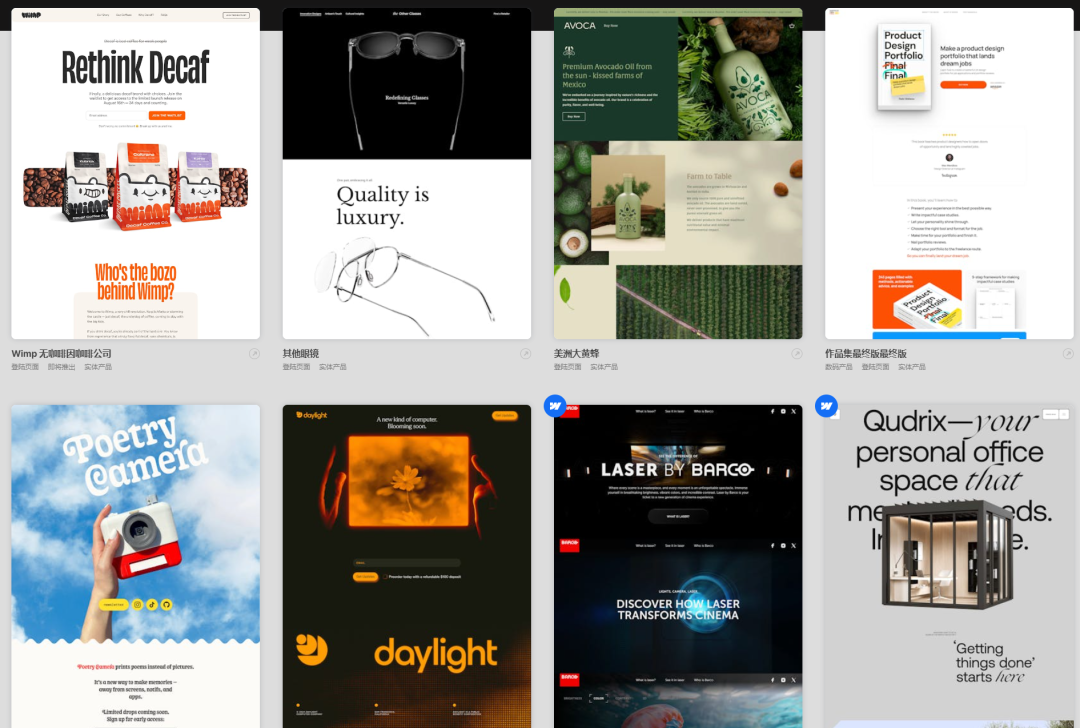
Task: Select 登陆页面 tag under 美洲大黄蜂
Action: tap(568, 367)
